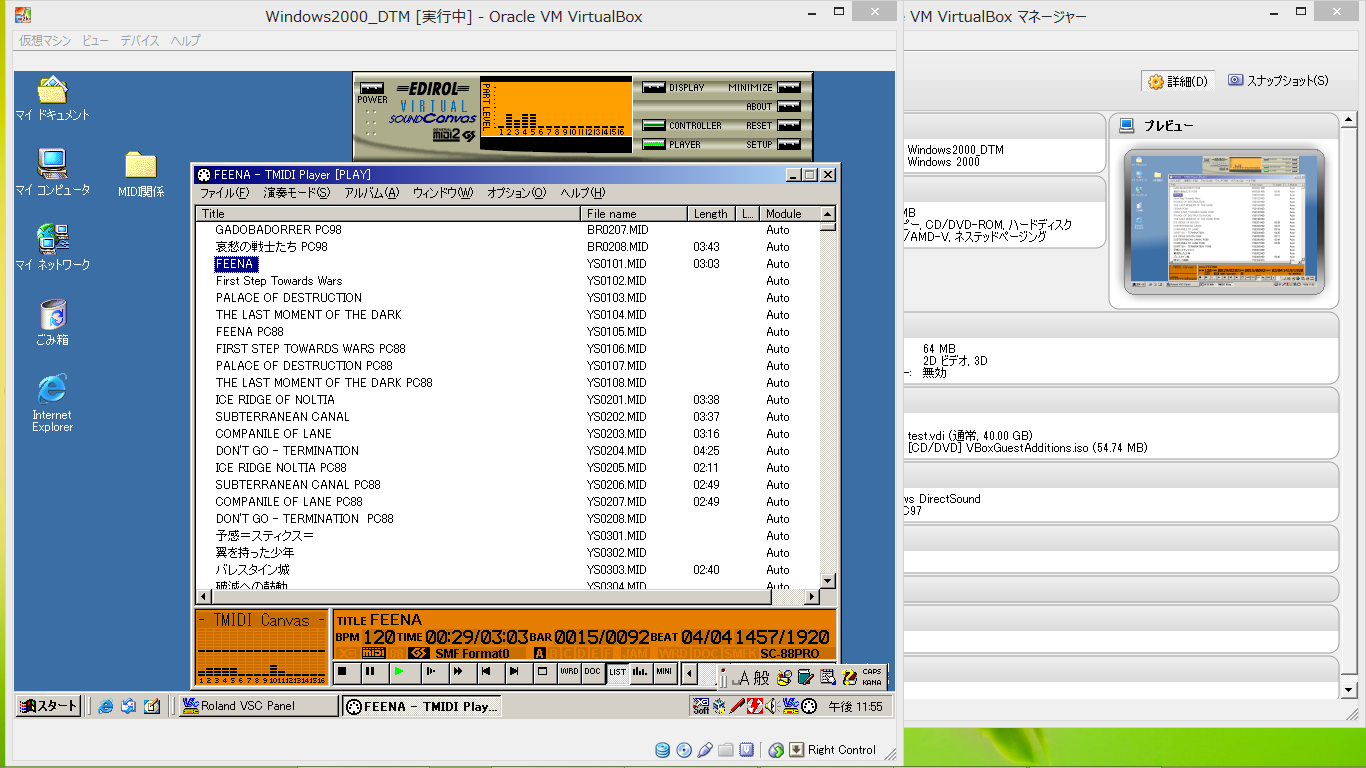Toggle the WRD display button
The height and width of the screenshot is (768, 1366).
[569, 672]
